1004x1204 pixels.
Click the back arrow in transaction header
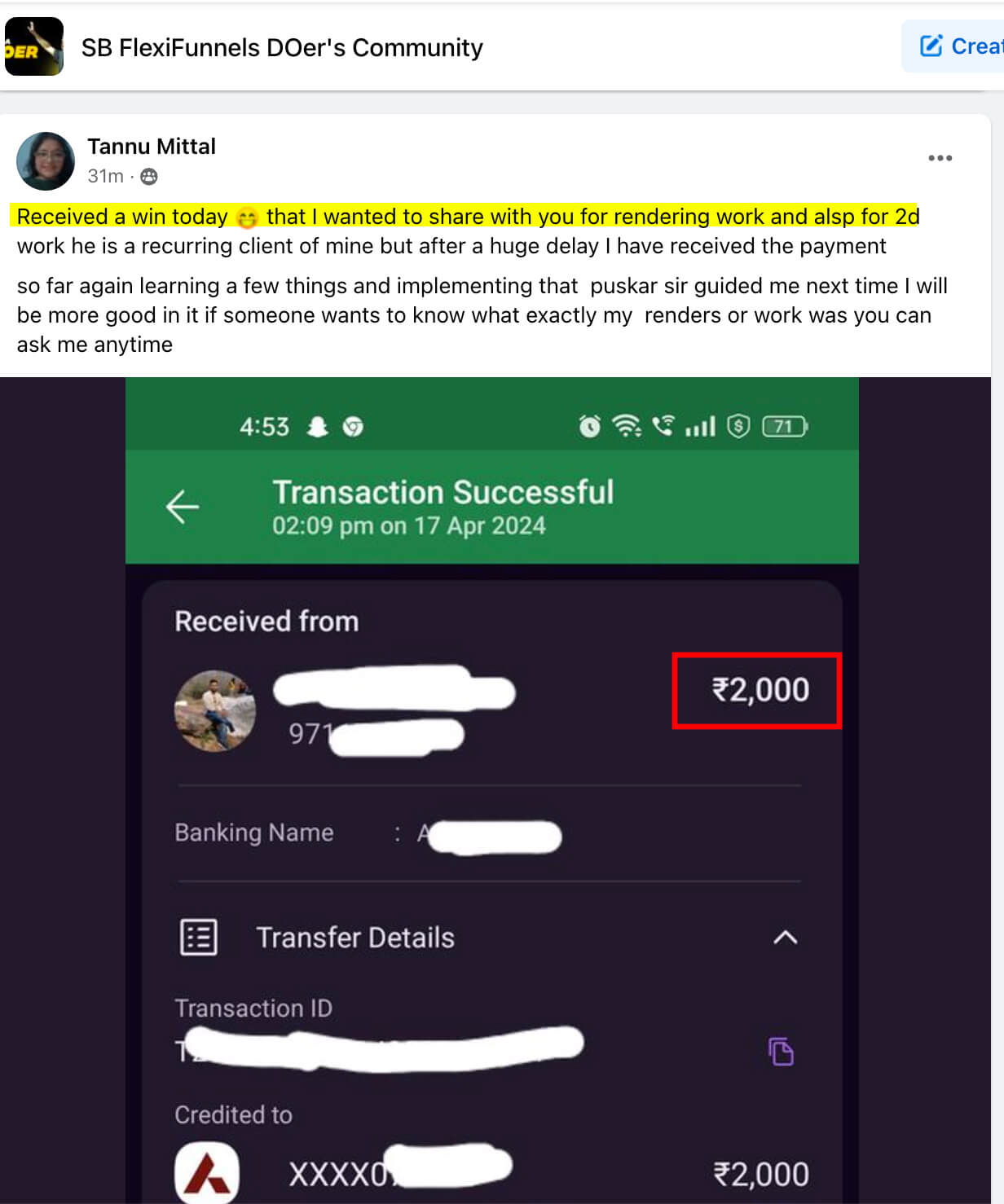point(183,506)
